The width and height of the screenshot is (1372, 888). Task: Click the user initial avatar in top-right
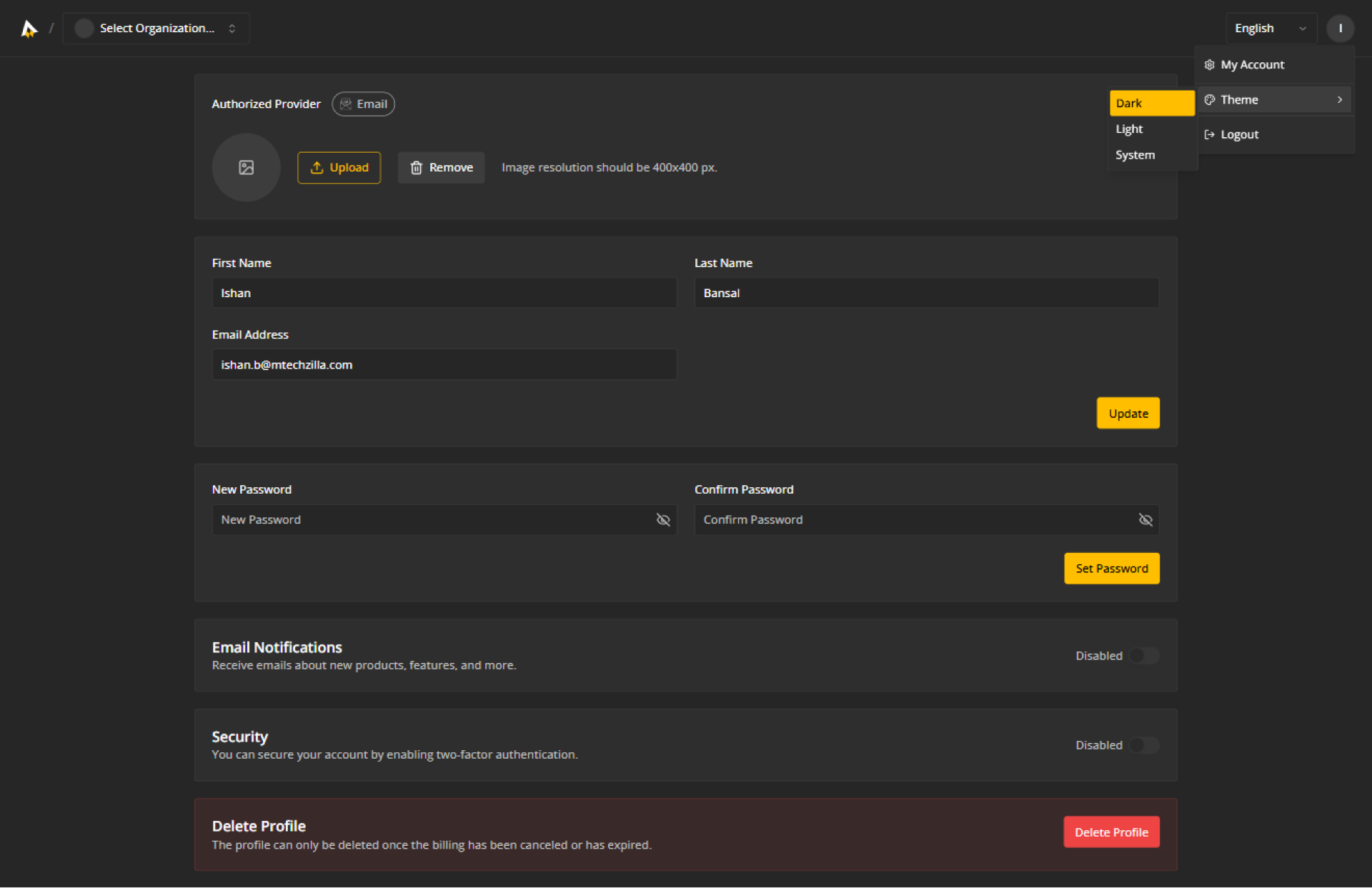(x=1341, y=29)
